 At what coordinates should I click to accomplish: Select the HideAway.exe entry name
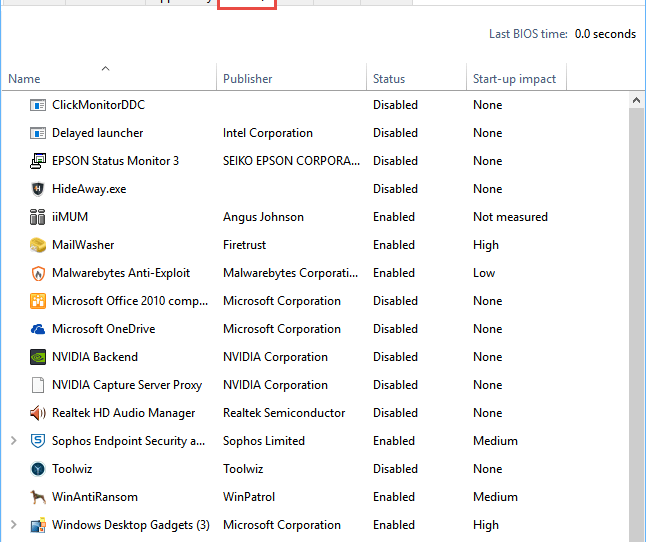(89, 189)
